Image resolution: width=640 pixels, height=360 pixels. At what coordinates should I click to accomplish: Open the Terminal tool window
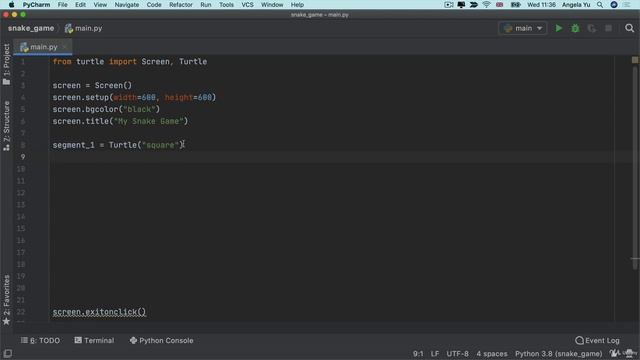94,340
